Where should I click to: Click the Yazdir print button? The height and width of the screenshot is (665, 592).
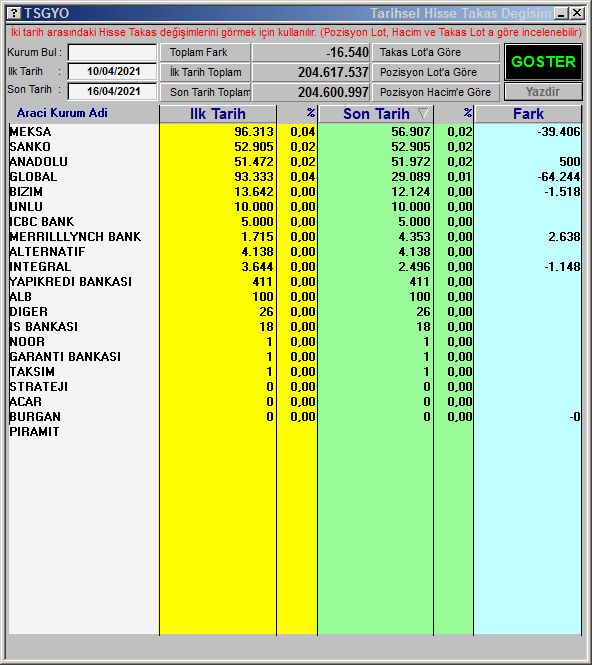(543, 92)
